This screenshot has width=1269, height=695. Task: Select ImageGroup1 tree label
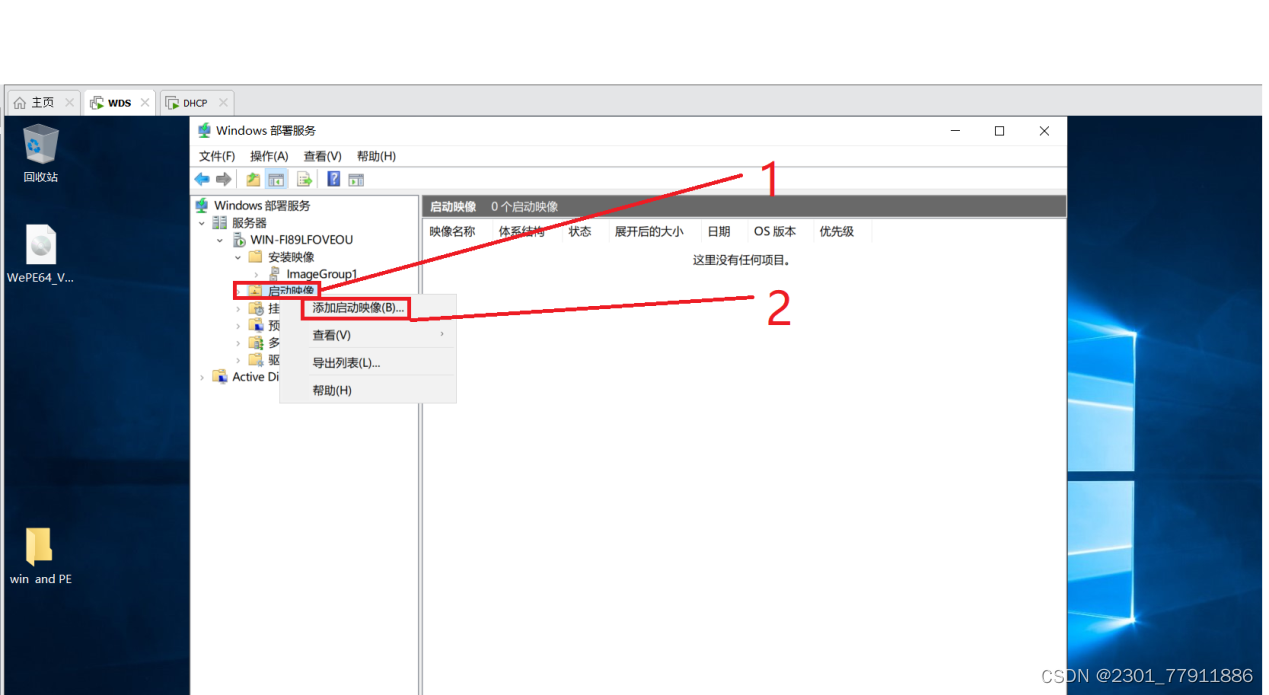tap(322, 274)
